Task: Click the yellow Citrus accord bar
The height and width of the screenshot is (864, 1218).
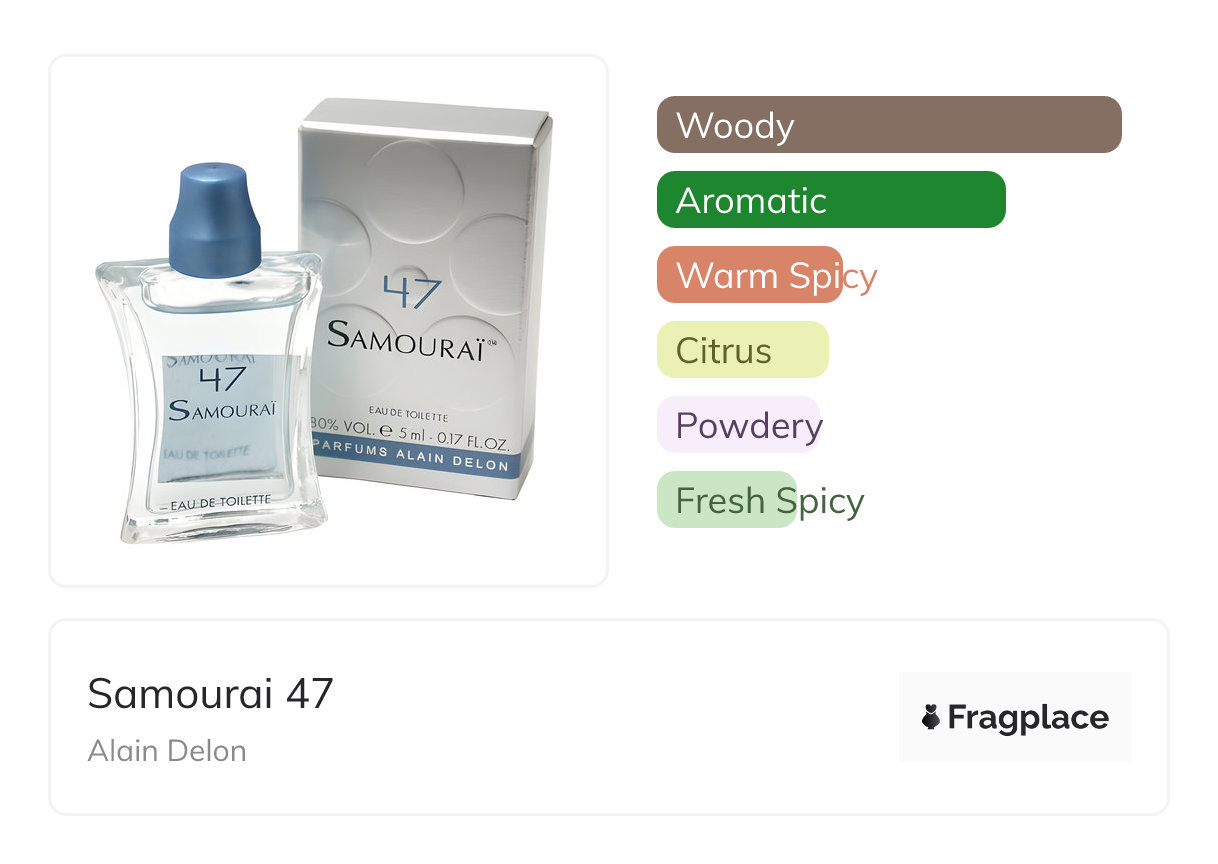Action: (743, 350)
